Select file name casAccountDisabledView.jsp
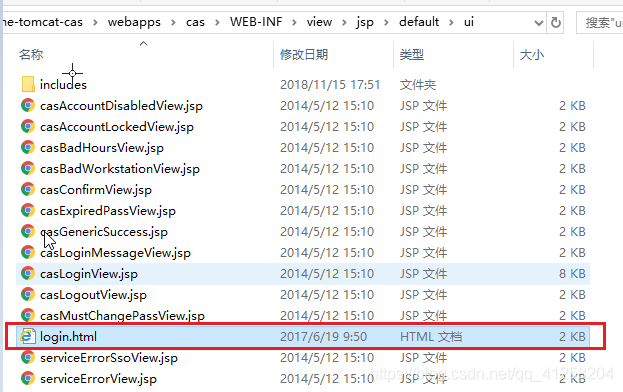The width and height of the screenshot is (623, 392). [x=121, y=106]
